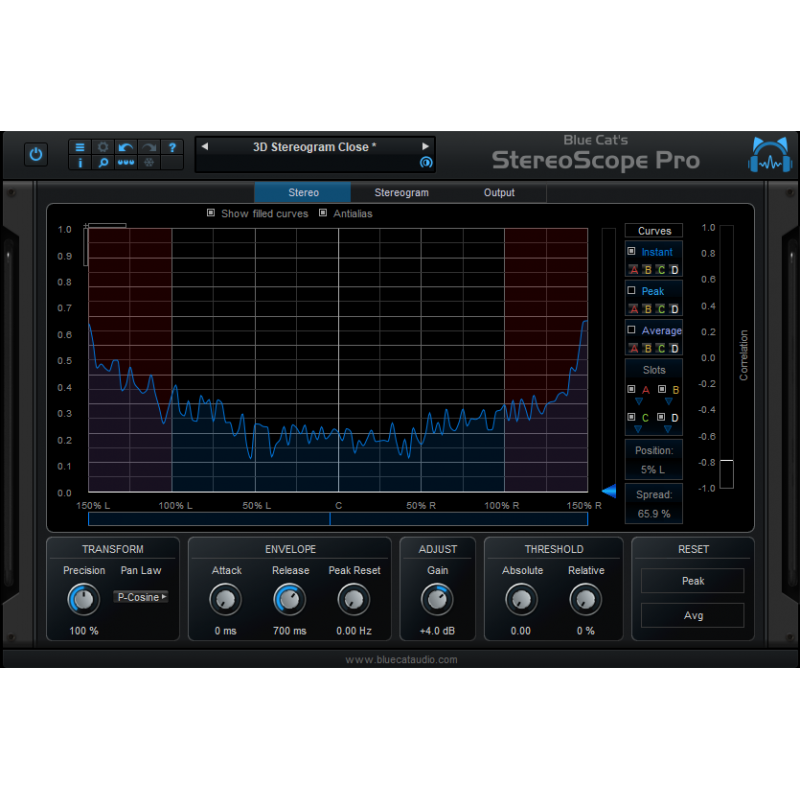Click the freeze snowflake icon
800x800 pixels.
pyautogui.click(x=148, y=163)
